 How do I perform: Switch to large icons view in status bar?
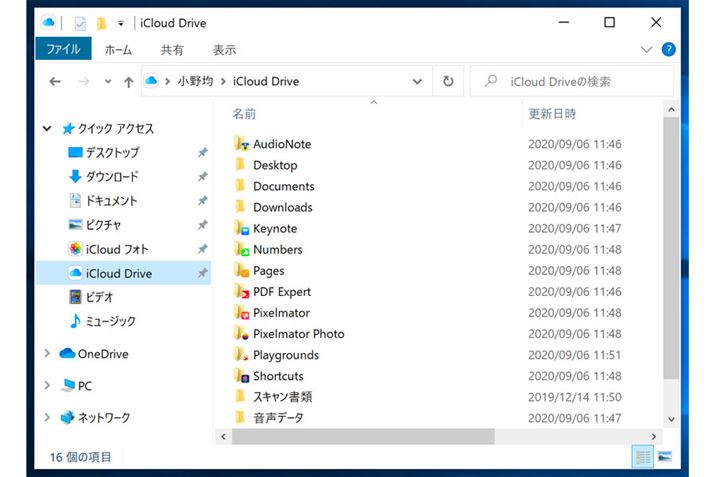point(664,457)
